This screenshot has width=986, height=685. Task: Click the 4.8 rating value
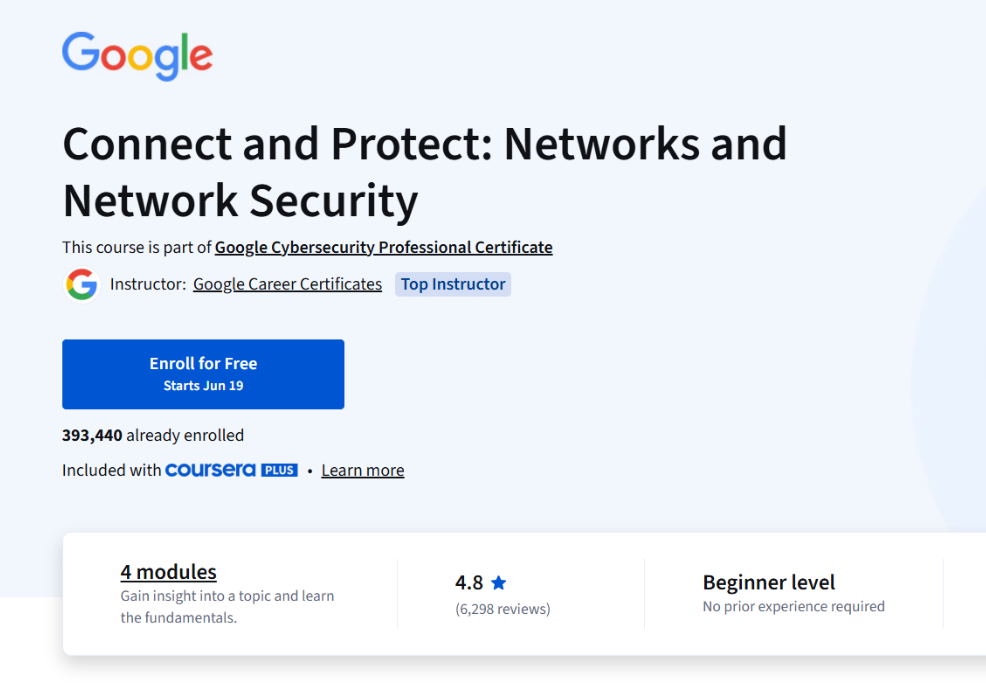point(469,582)
